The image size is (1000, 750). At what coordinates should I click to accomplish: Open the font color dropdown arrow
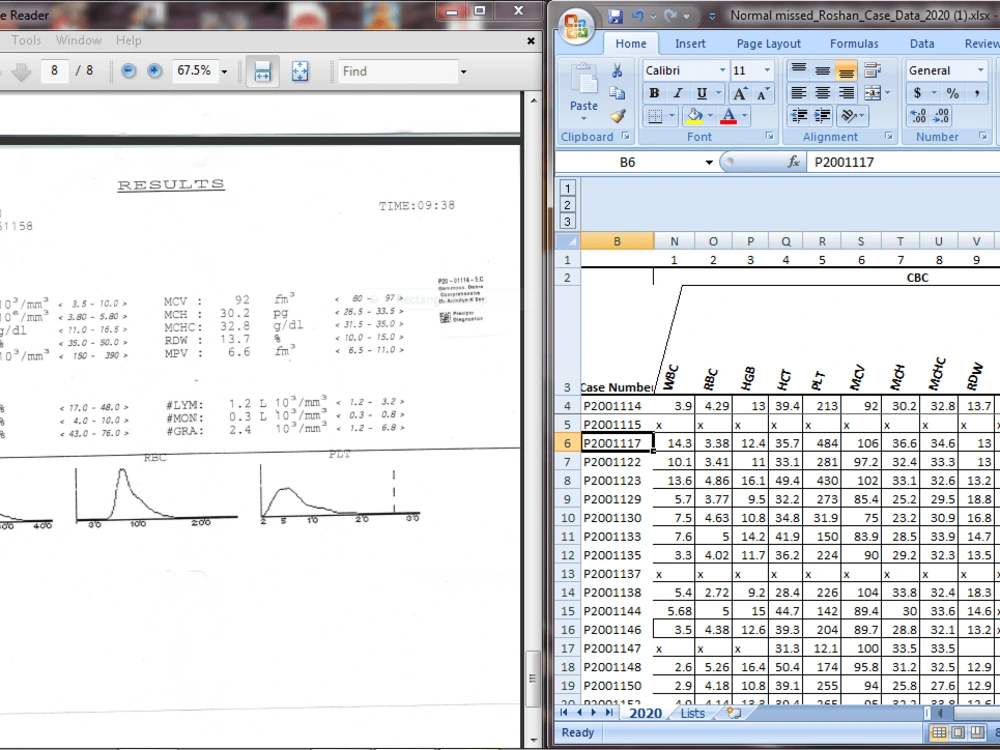[744, 116]
